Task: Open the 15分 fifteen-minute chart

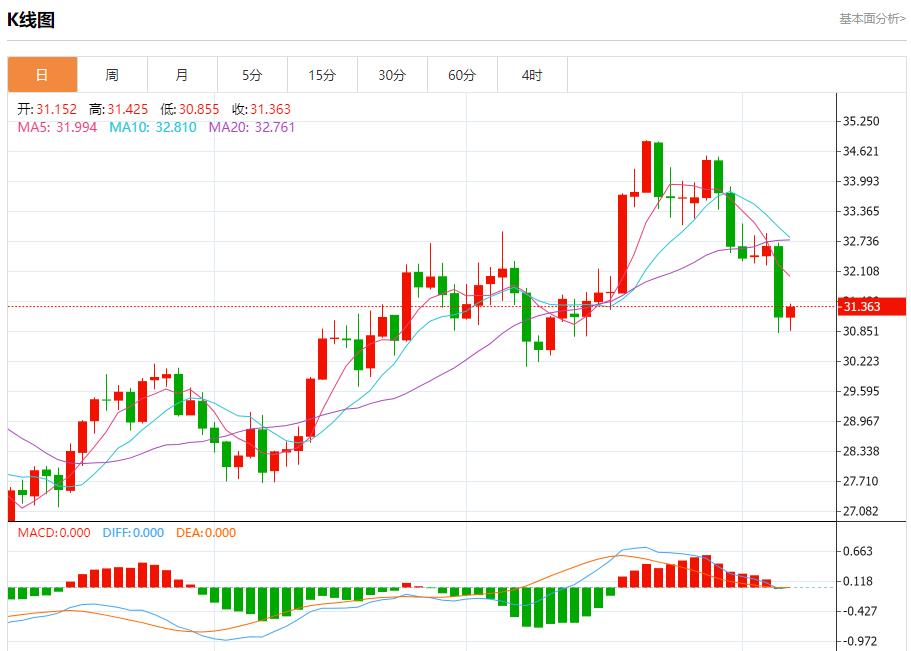Action: [322, 75]
